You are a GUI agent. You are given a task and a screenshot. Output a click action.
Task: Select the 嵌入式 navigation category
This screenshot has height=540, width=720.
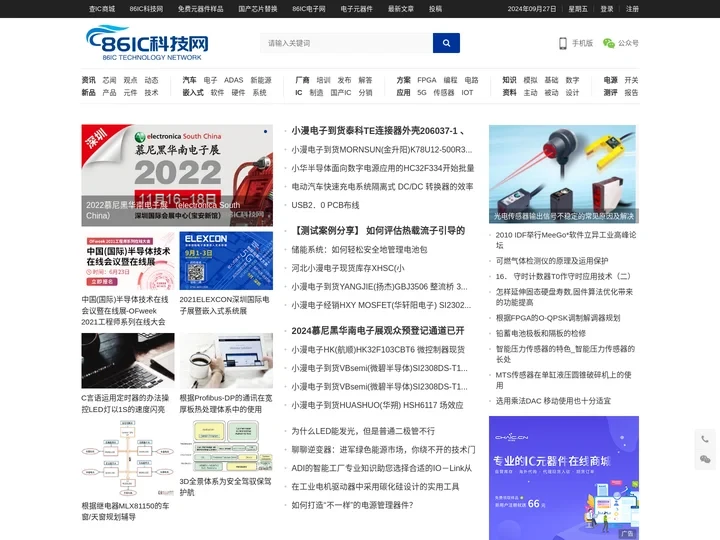(x=193, y=92)
